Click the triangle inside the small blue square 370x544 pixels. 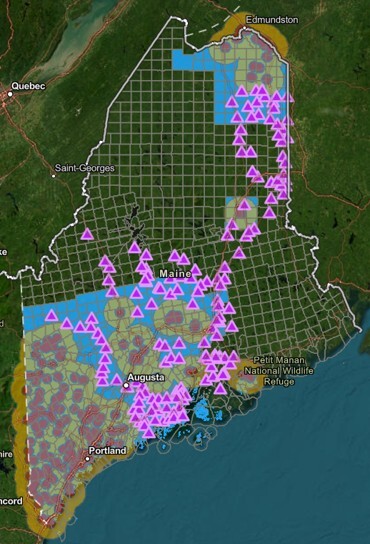(244, 205)
